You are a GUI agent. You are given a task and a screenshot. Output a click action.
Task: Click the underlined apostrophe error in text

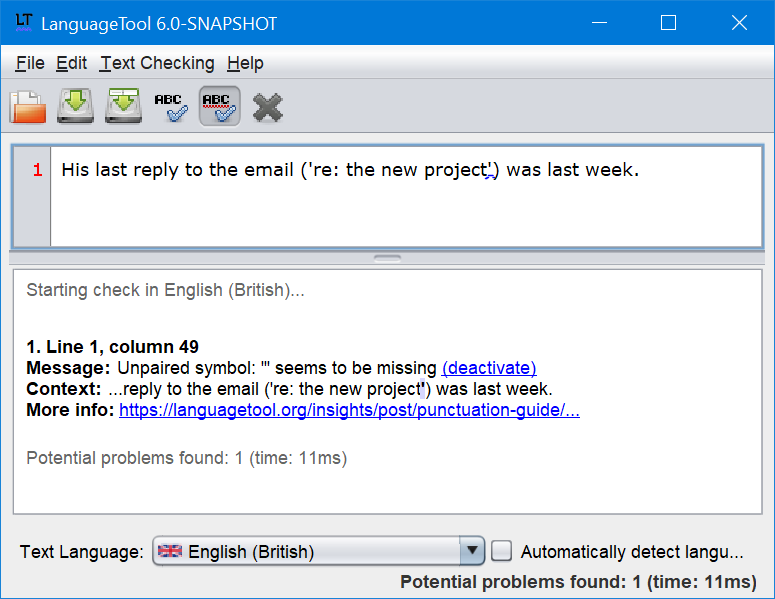[x=490, y=171]
